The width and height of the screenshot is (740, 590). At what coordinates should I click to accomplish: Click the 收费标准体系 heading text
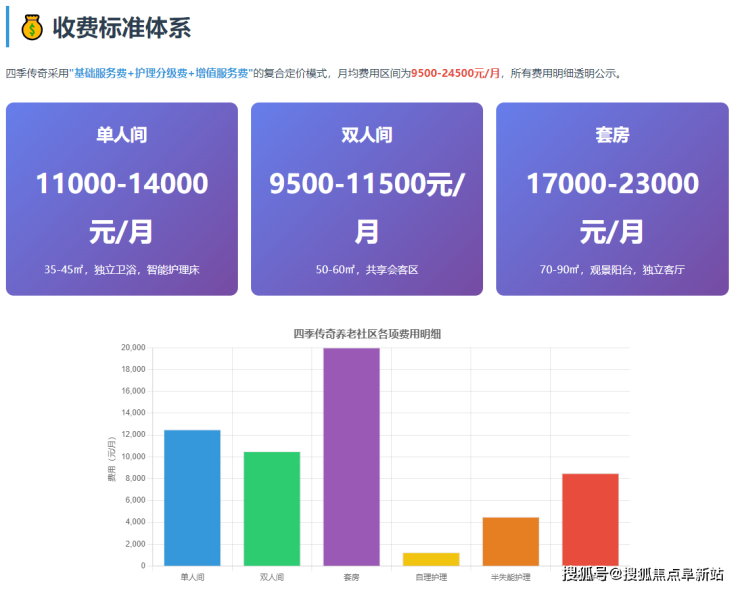coord(121,28)
